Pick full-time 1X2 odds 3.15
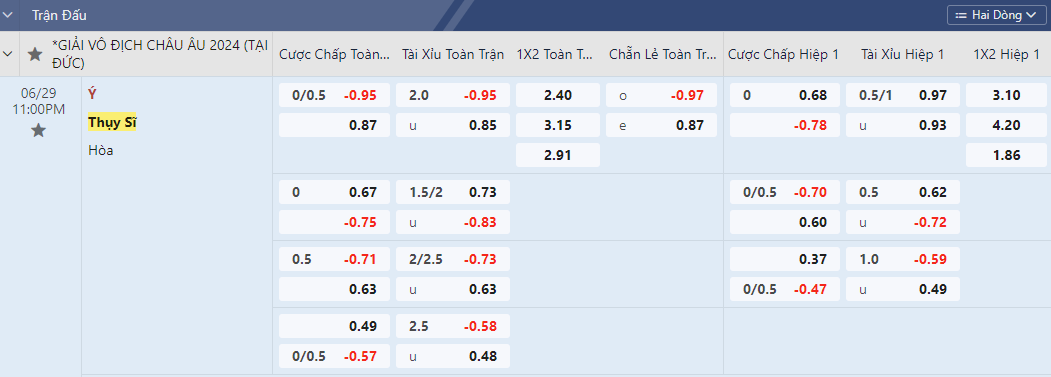Viewport: 1051px width, 377px height. click(x=558, y=125)
